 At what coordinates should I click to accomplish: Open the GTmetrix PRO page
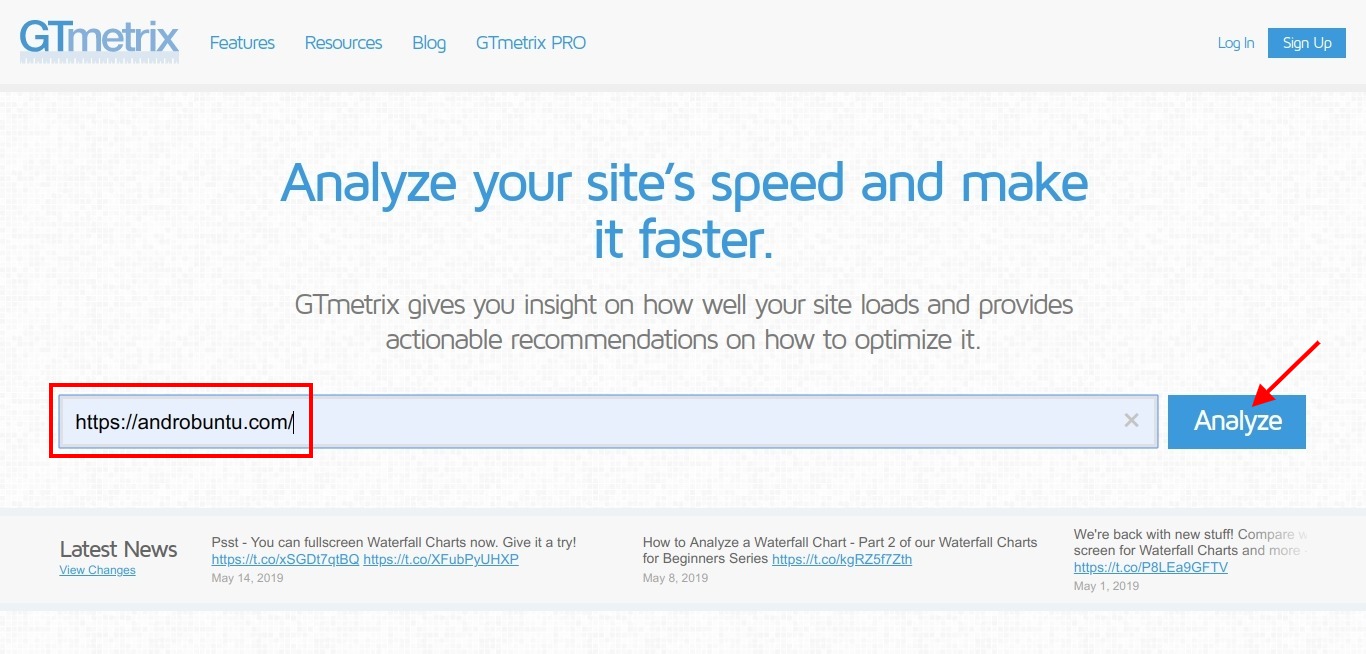coord(531,43)
